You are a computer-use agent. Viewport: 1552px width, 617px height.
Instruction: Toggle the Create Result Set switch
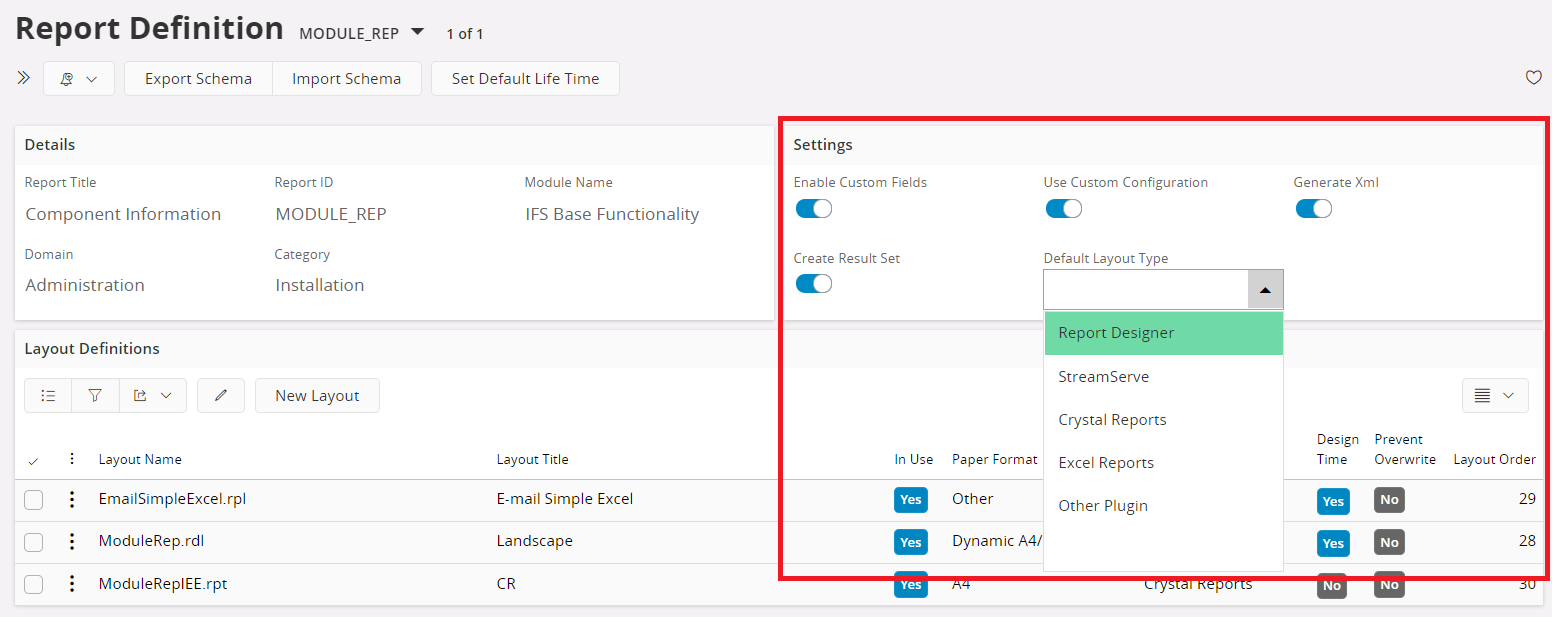(813, 284)
